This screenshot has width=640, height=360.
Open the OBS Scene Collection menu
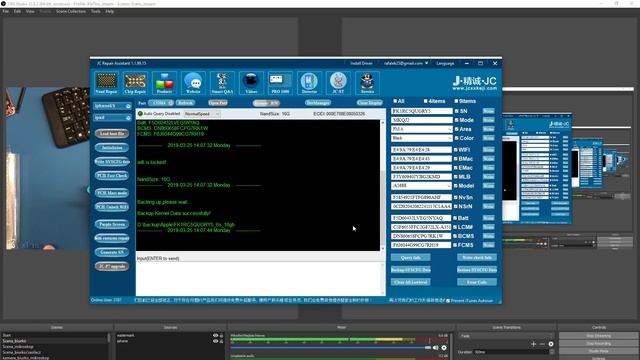coord(71,11)
